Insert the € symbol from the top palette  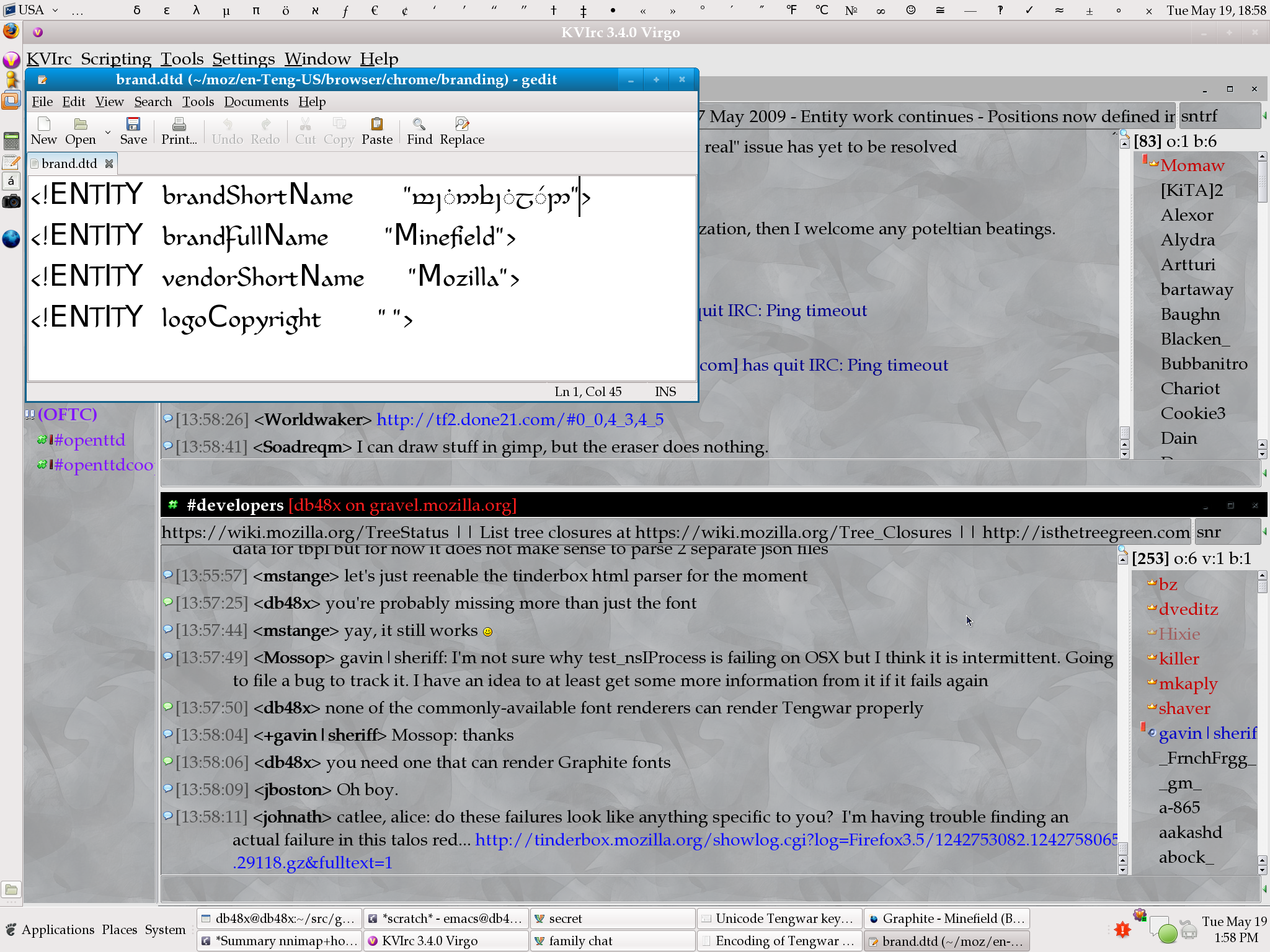(375, 11)
